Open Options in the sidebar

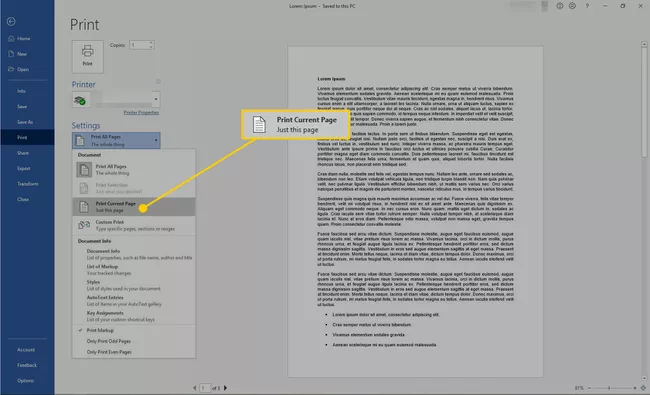[25, 380]
